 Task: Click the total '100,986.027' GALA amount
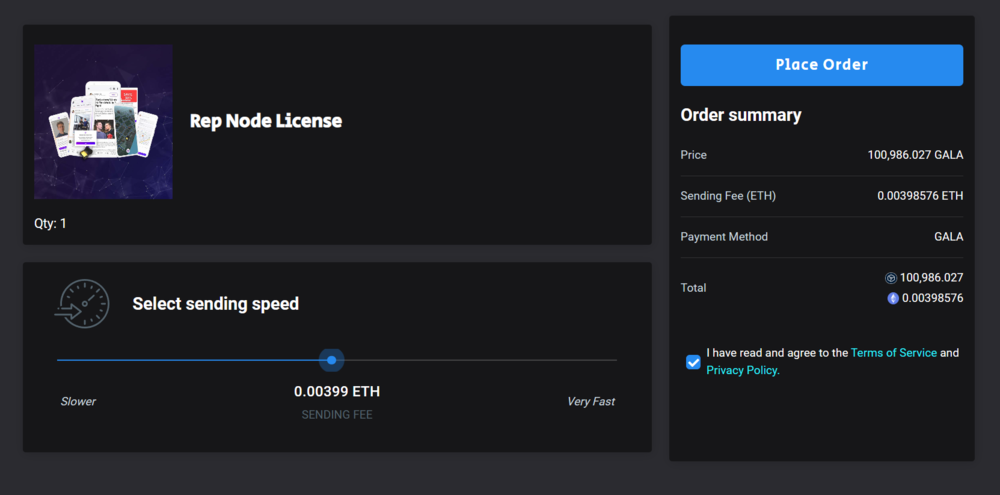pyautogui.click(x=931, y=278)
